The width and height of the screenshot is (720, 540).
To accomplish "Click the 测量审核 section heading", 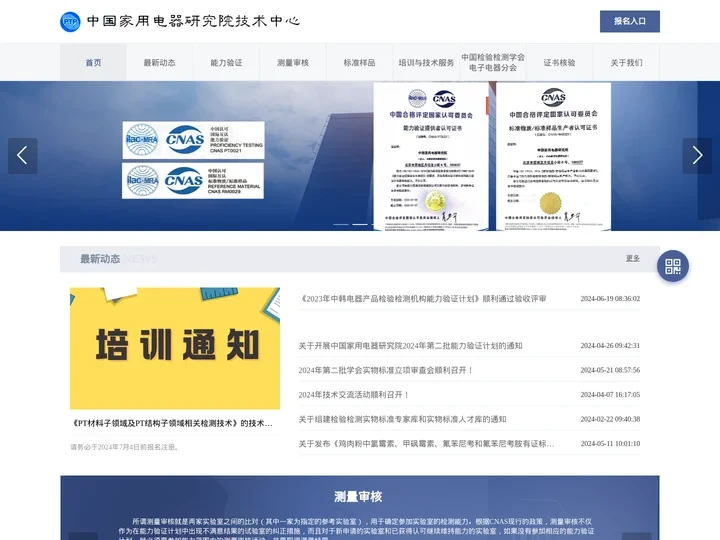I will click(x=358, y=496).
